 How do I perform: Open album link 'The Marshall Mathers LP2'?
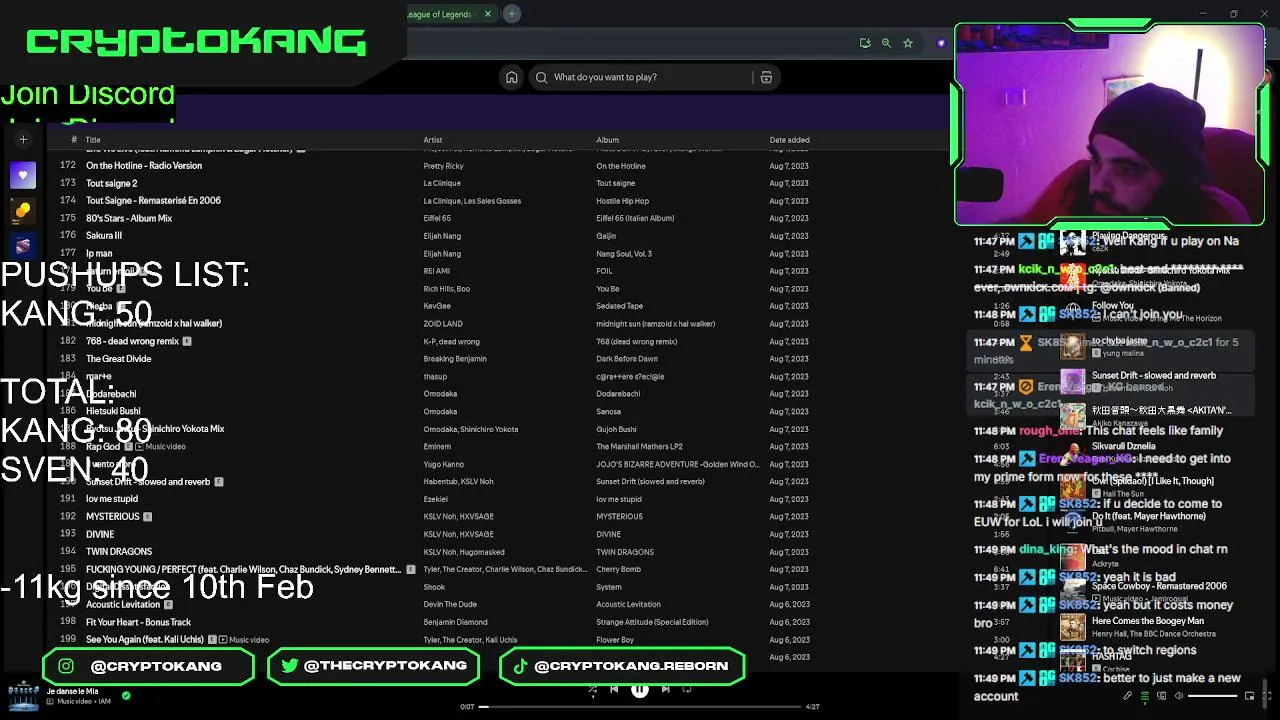point(639,447)
